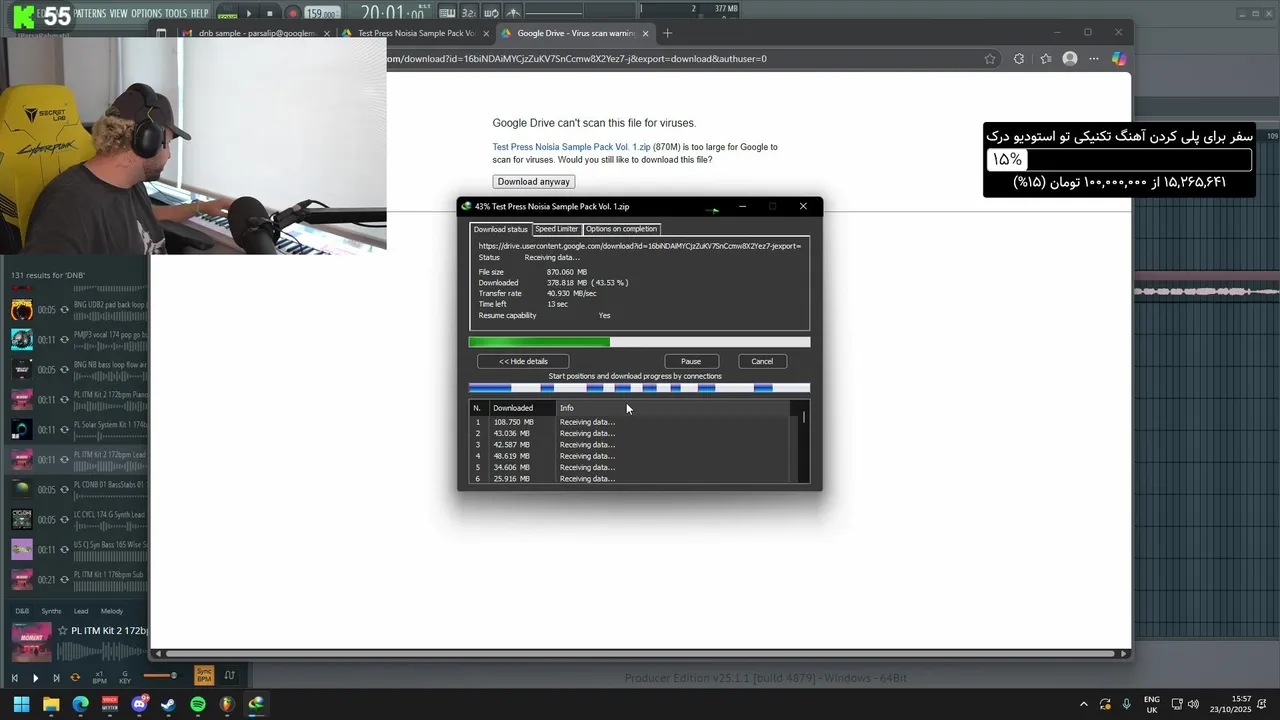Open a new browser tab with plus button
The image size is (1280, 720).
pos(668,33)
